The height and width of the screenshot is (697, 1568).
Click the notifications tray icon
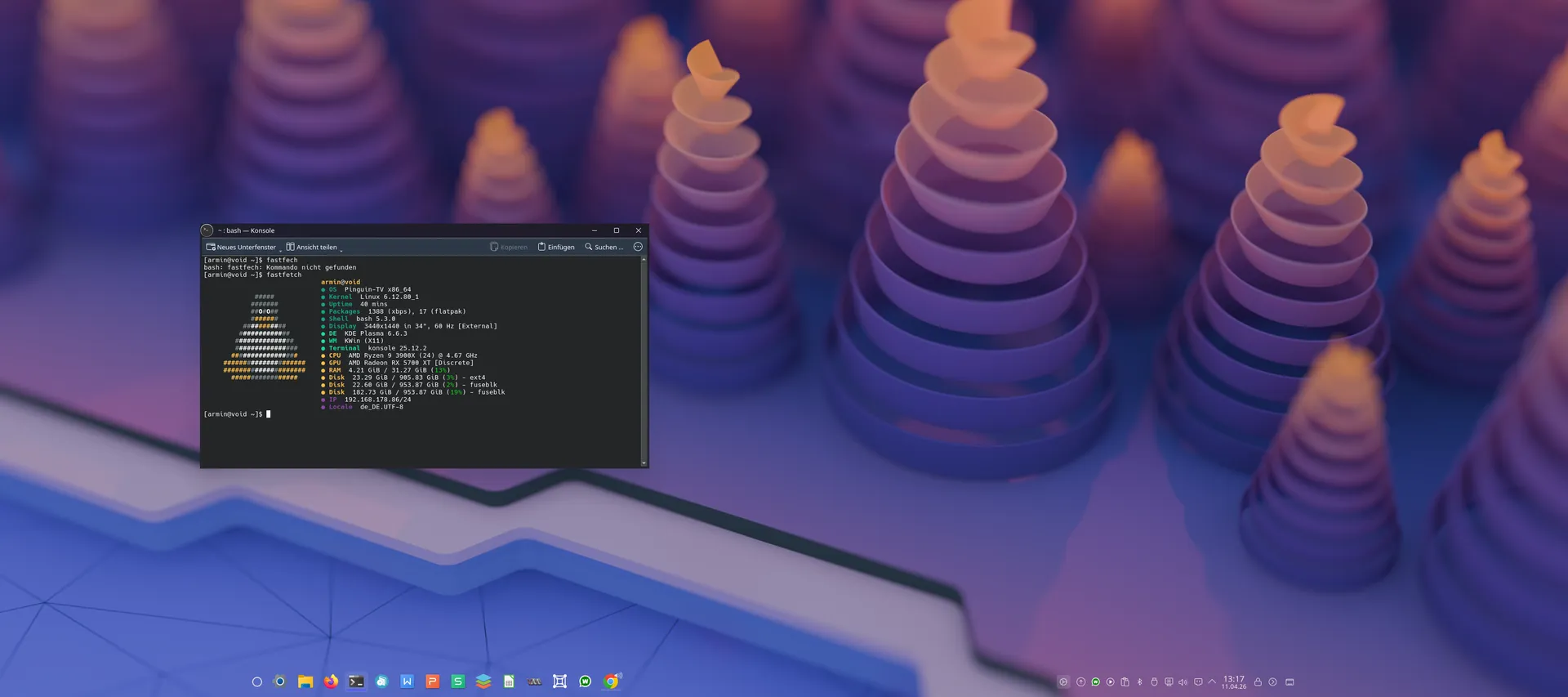[1198, 681]
